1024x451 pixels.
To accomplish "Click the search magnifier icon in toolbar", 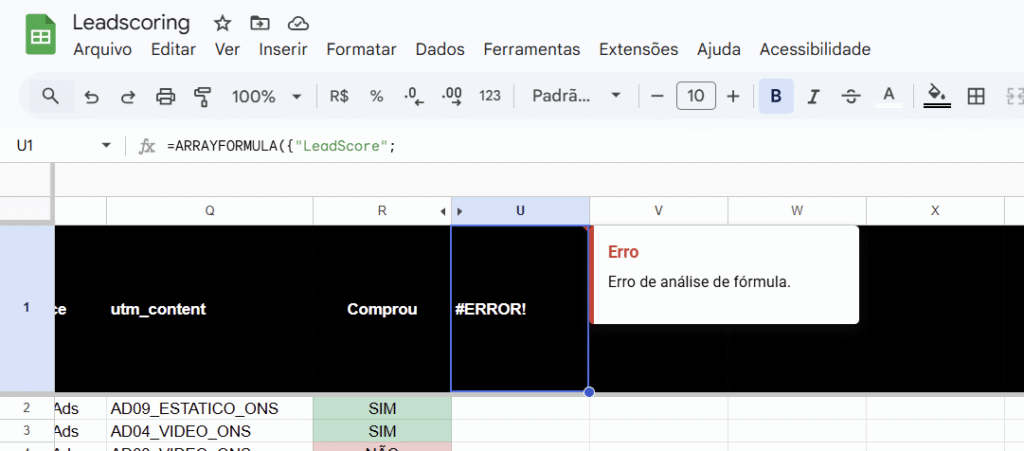I will (50, 96).
